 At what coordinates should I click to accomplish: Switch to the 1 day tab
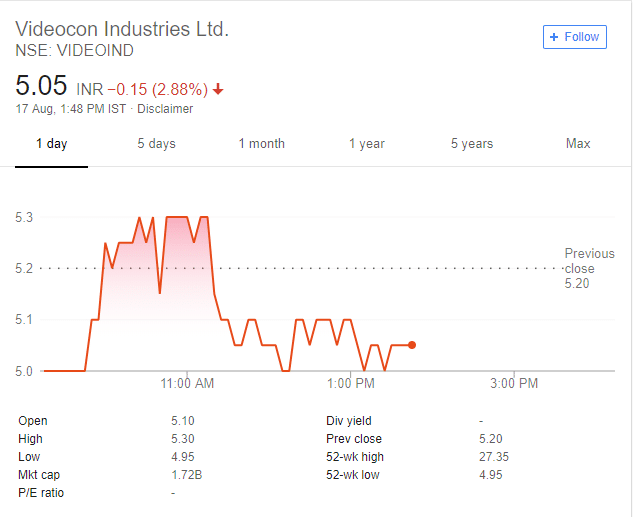[x=52, y=144]
